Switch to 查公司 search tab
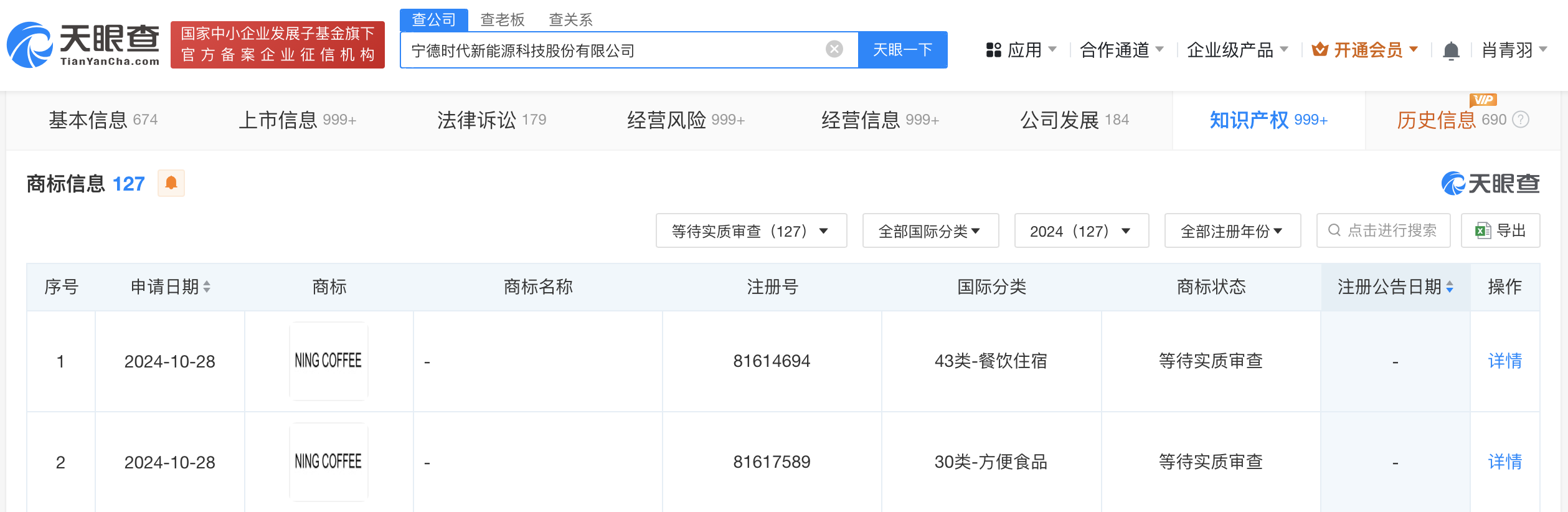Screen dimensions: 1568x512 [x=434, y=20]
